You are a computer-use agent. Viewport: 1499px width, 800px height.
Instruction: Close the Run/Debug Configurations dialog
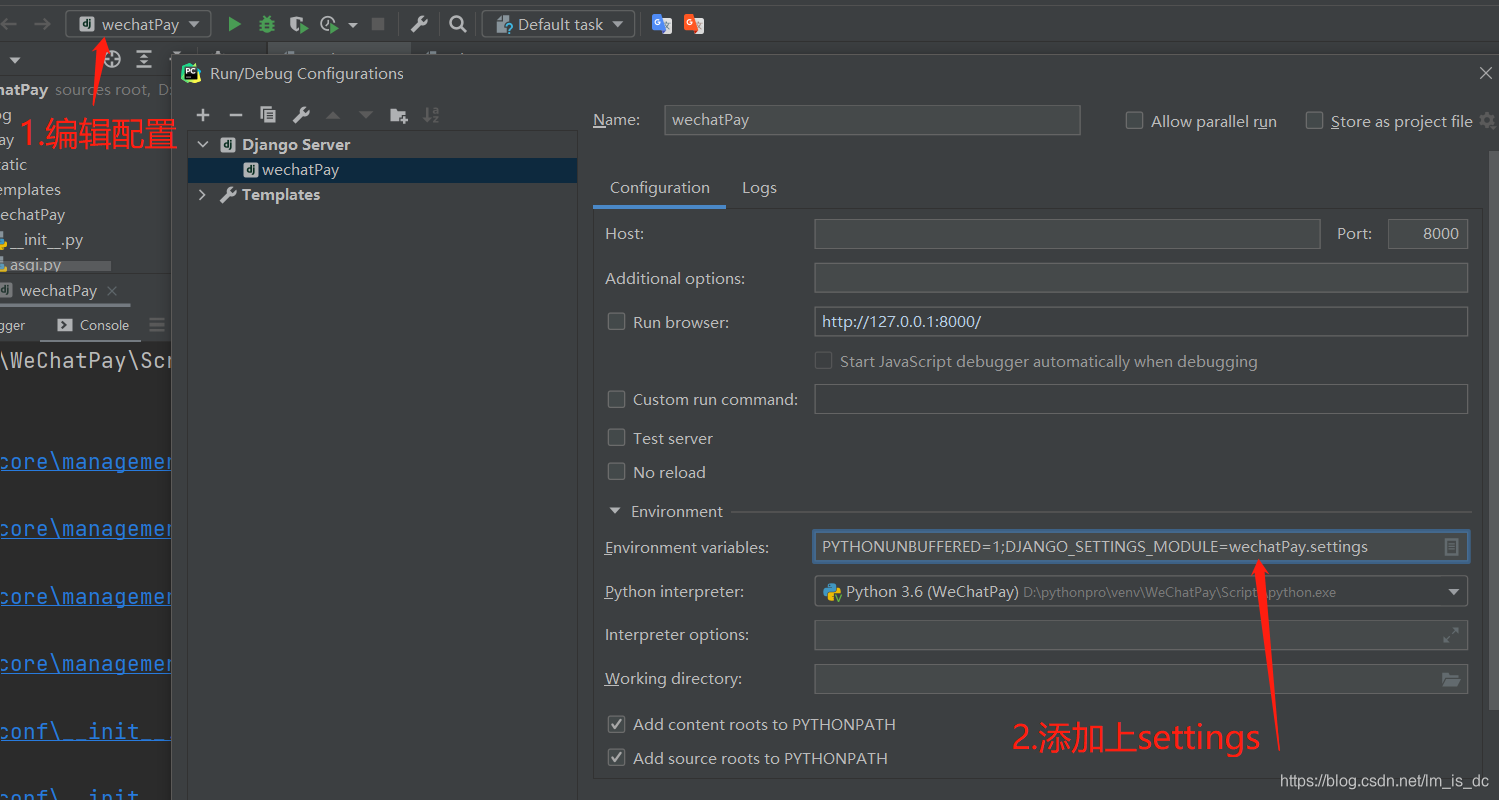1485,73
